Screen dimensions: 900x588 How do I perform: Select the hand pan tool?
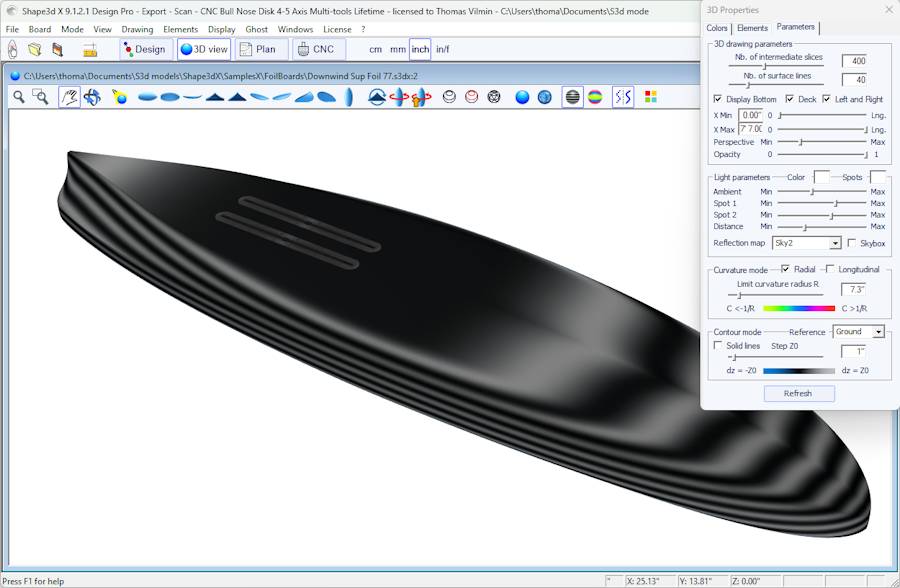point(69,97)
